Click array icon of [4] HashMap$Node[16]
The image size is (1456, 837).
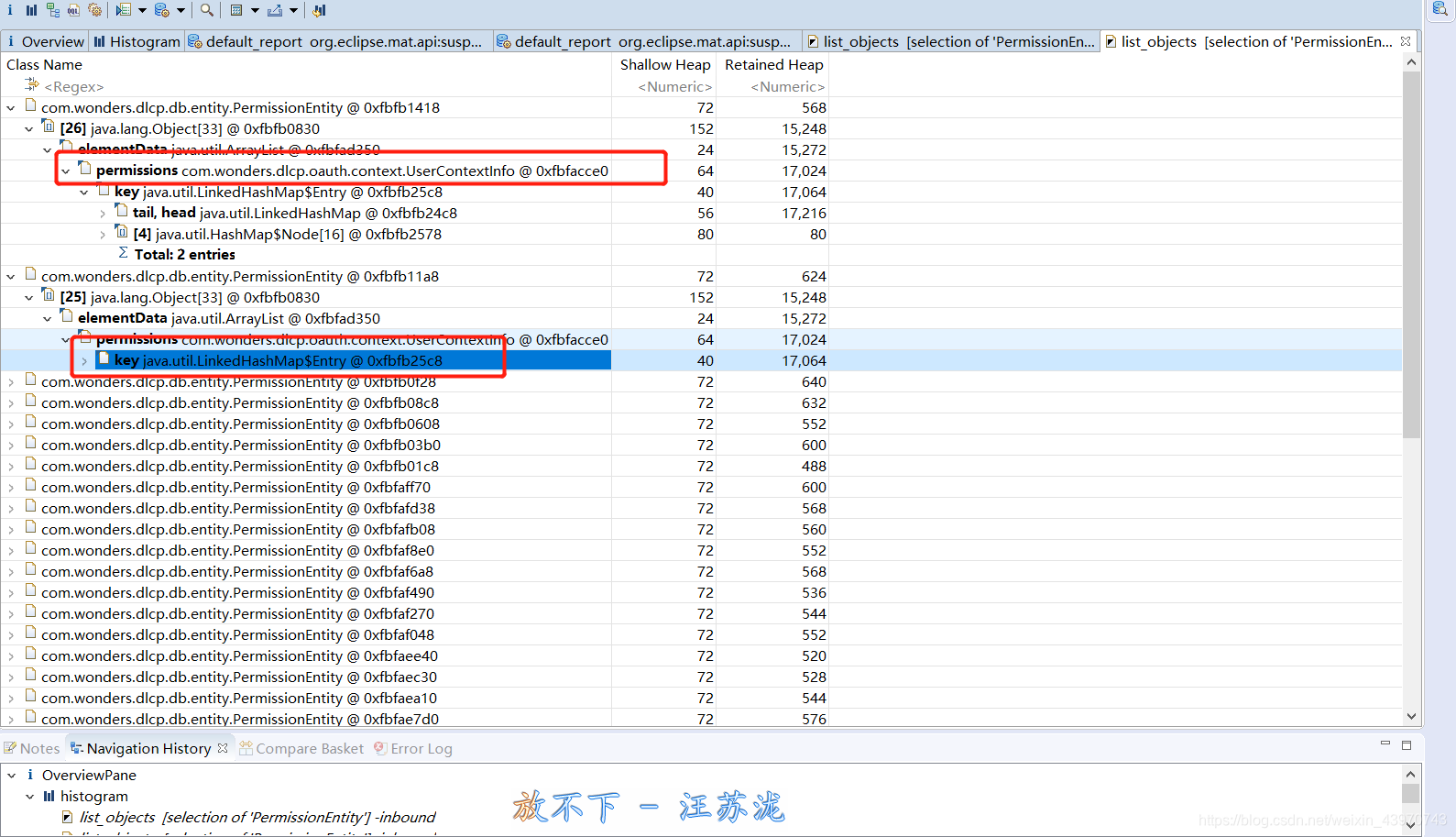click(x=121, y=232)
